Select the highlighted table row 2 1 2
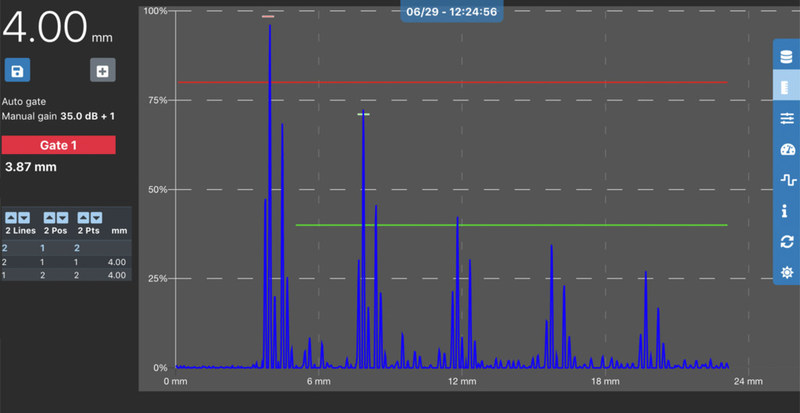The image size is (800, 413). pos(66,249)
